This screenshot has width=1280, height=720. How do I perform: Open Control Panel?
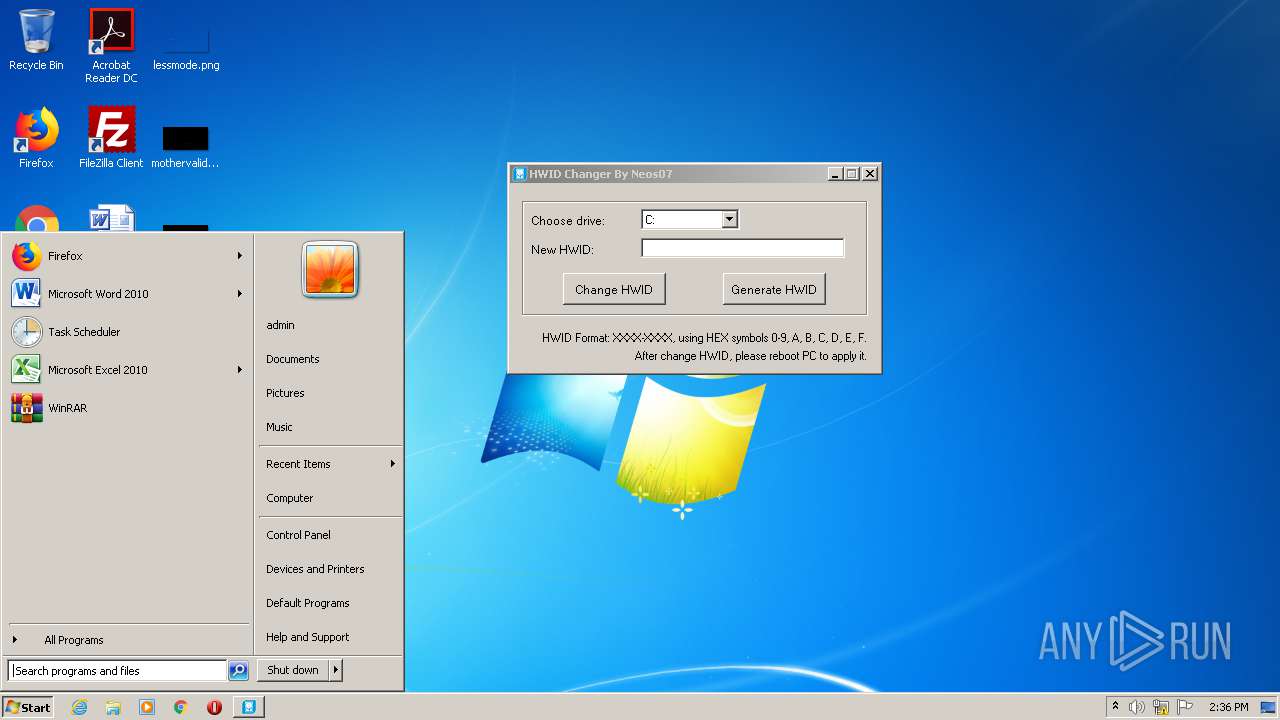330,535
